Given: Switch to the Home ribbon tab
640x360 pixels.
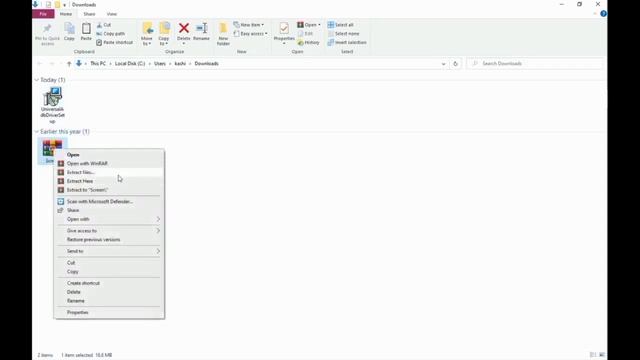Looking at the screenshot, I should point(66,14).
